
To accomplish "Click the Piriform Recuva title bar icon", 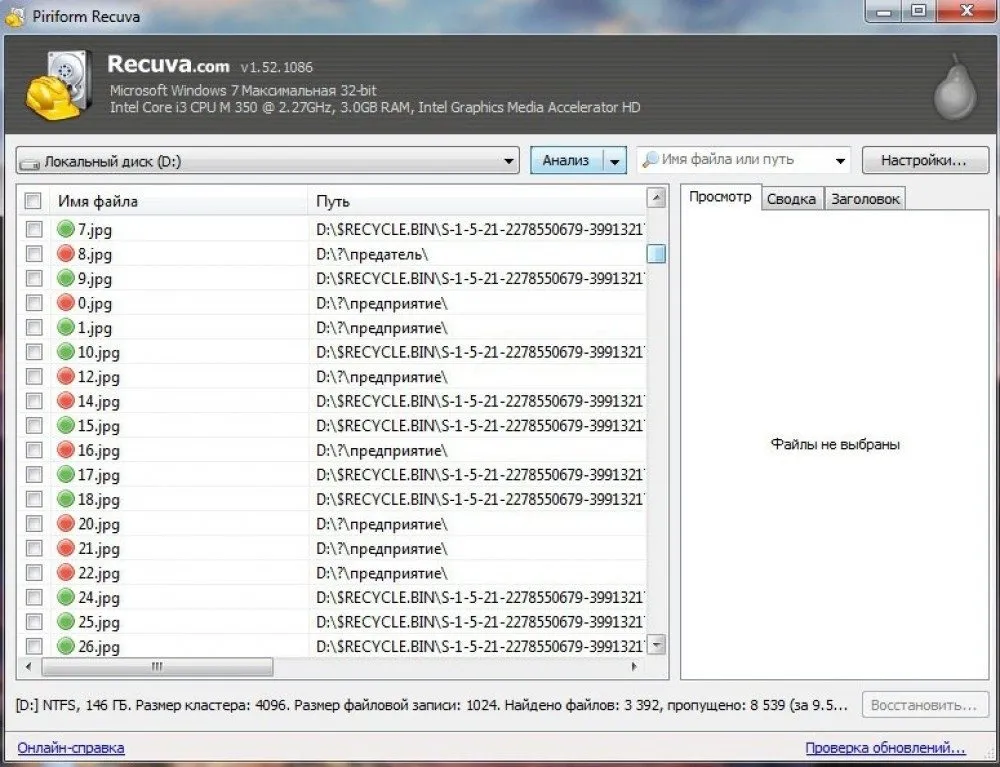I will (x=15, y=16).
